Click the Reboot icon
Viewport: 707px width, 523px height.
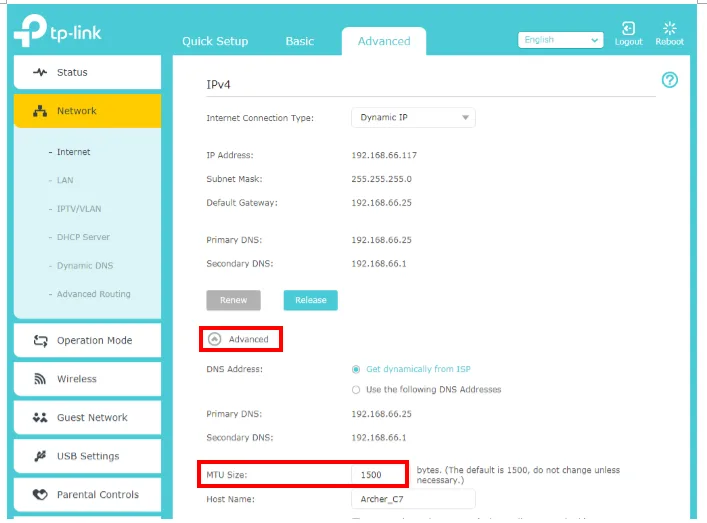670,28
